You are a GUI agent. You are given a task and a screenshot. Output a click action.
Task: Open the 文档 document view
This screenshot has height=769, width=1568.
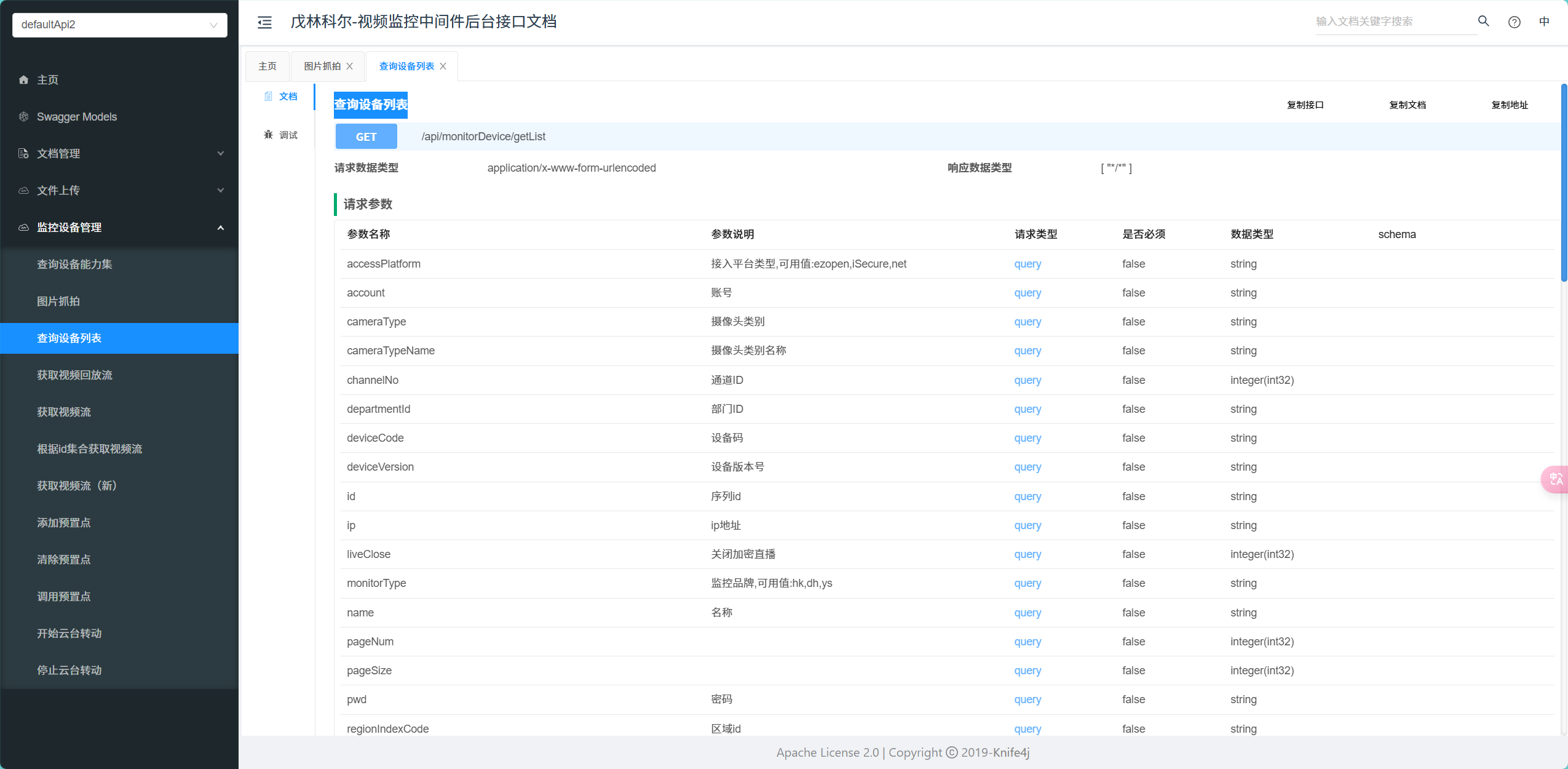[281, 97]
